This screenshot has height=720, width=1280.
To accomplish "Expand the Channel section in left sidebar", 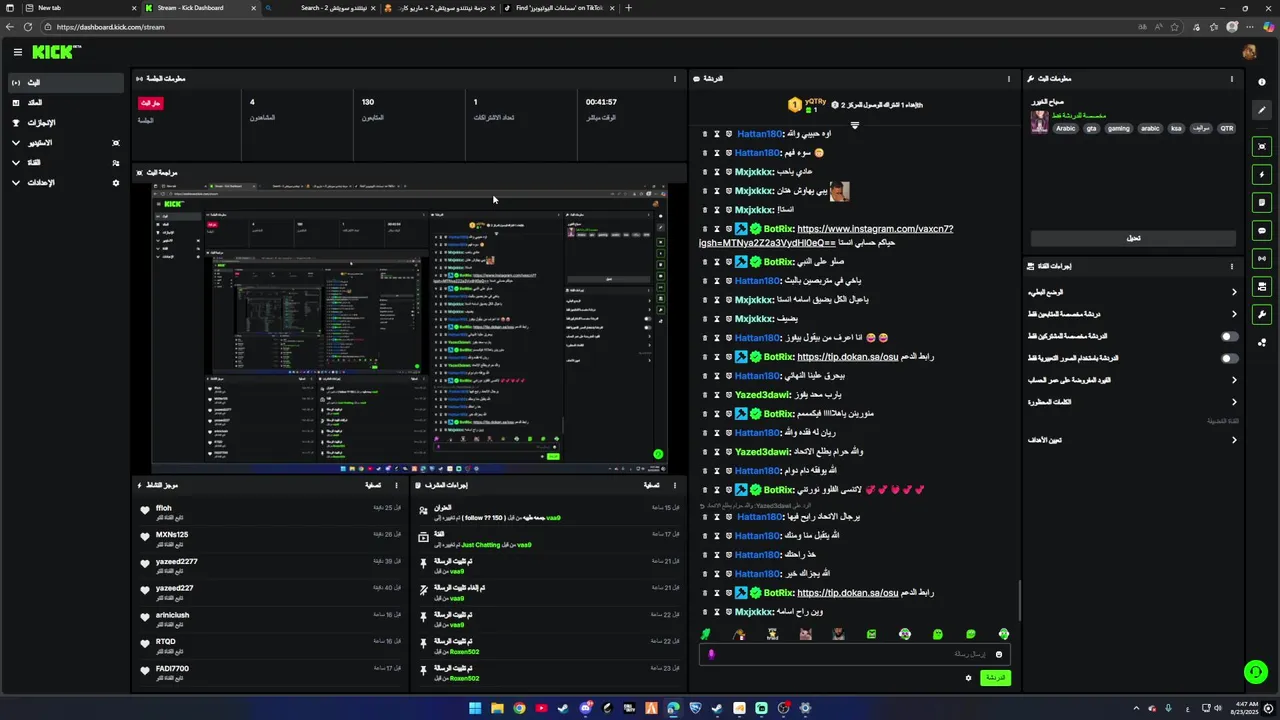I will click(66, 163).
